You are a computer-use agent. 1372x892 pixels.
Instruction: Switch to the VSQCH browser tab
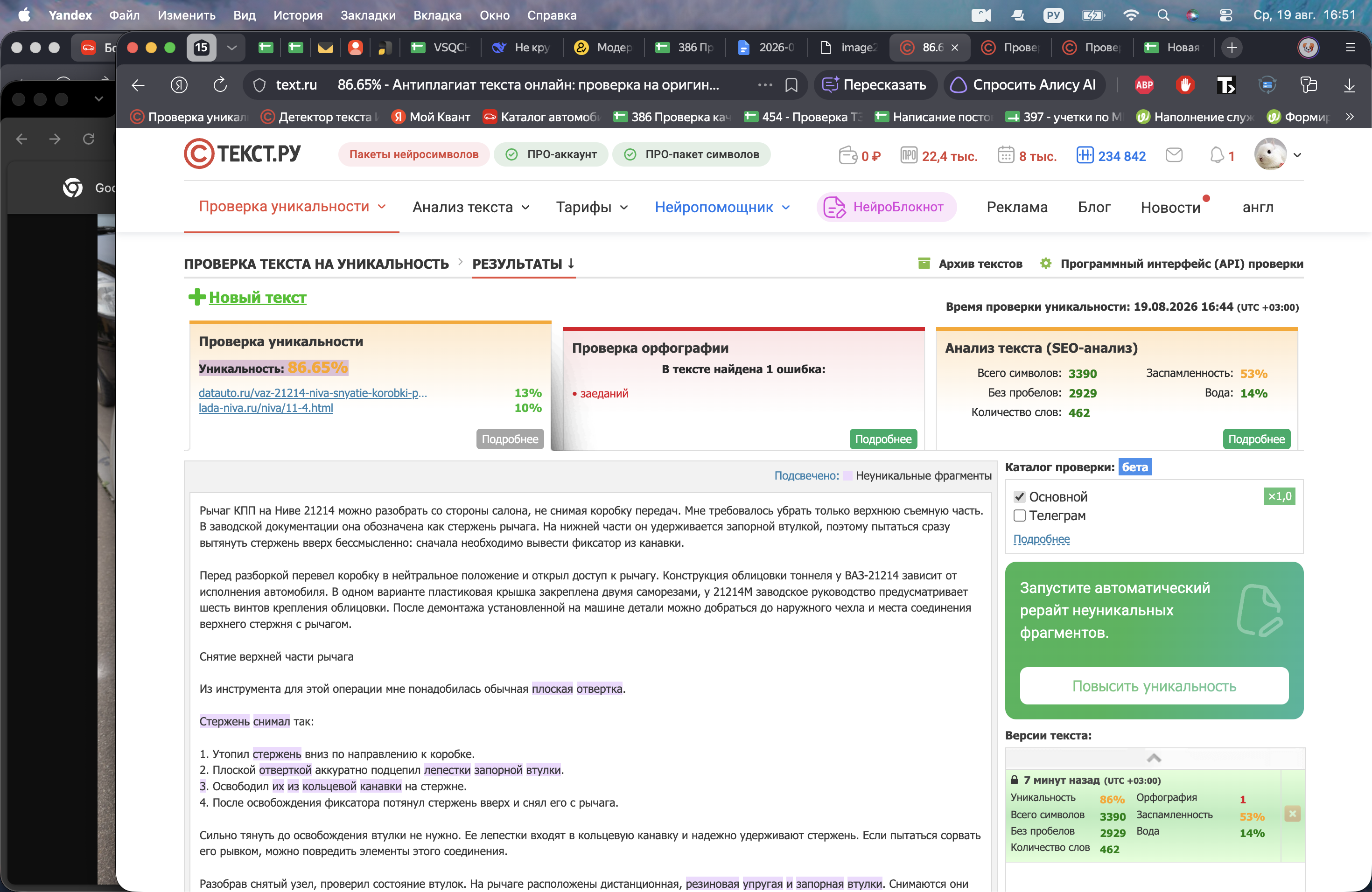[441, 47]
